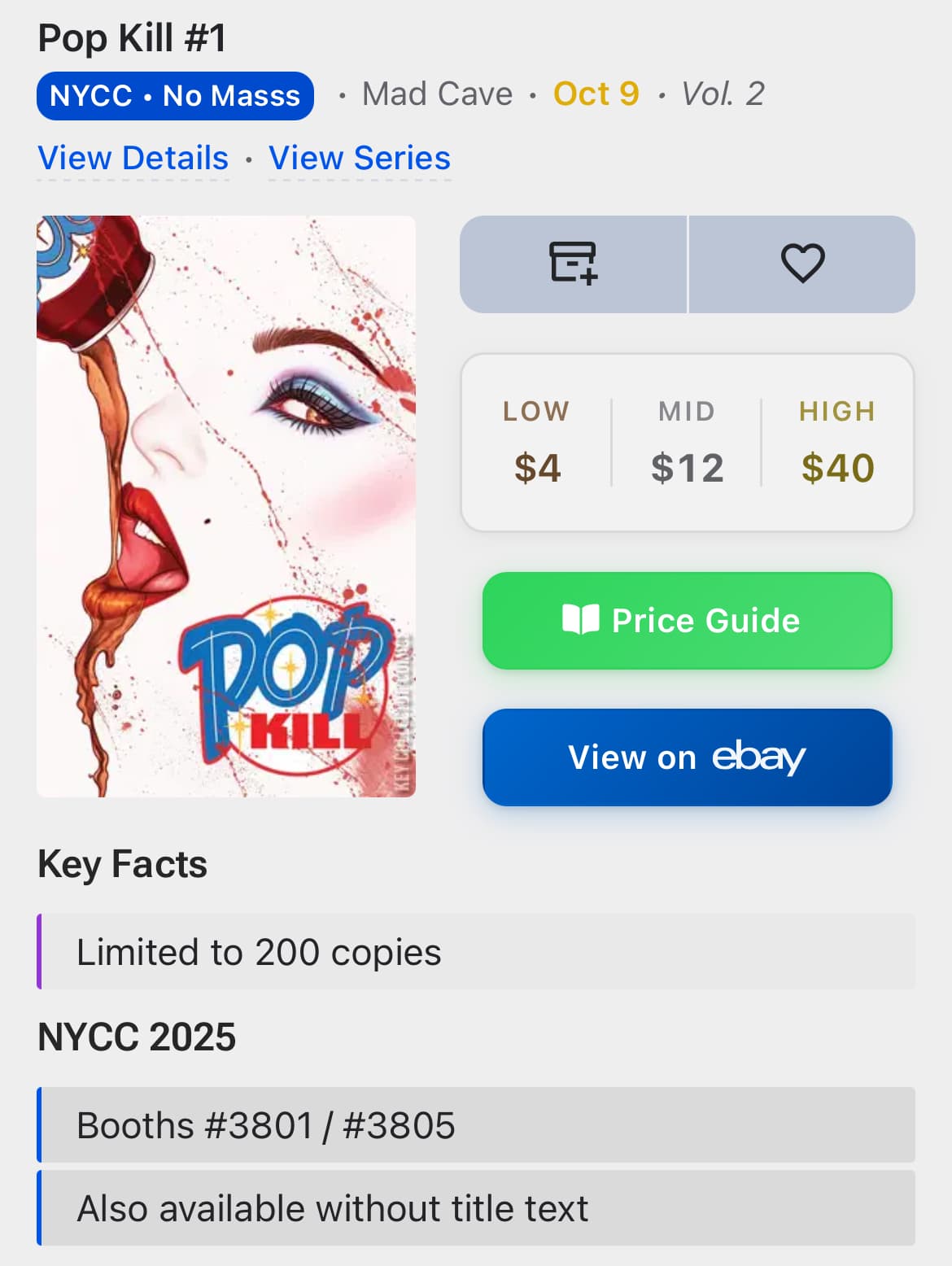Click the ebay logo on the blue button
952x1266 pixels.
(x=758, y=757)
